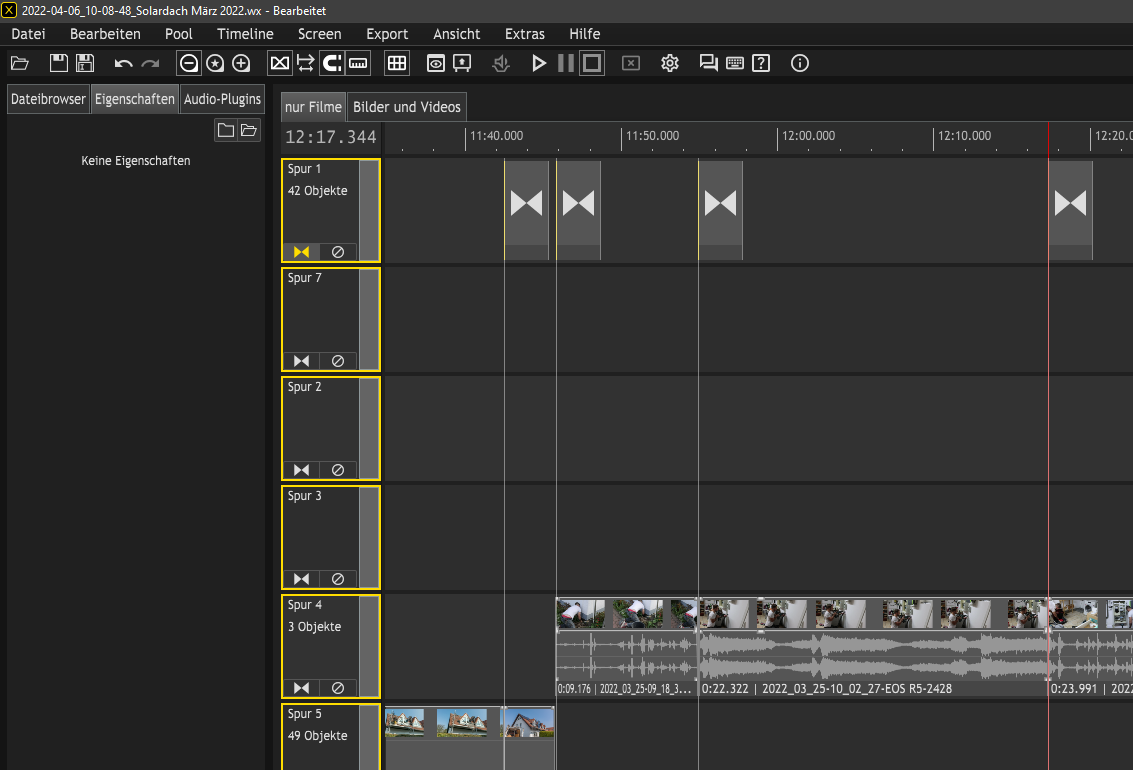The width and height of the screenshot is (1133, 770).
Task: Toggle the transition icon on Spur 3
Action: tap(301, 579)
